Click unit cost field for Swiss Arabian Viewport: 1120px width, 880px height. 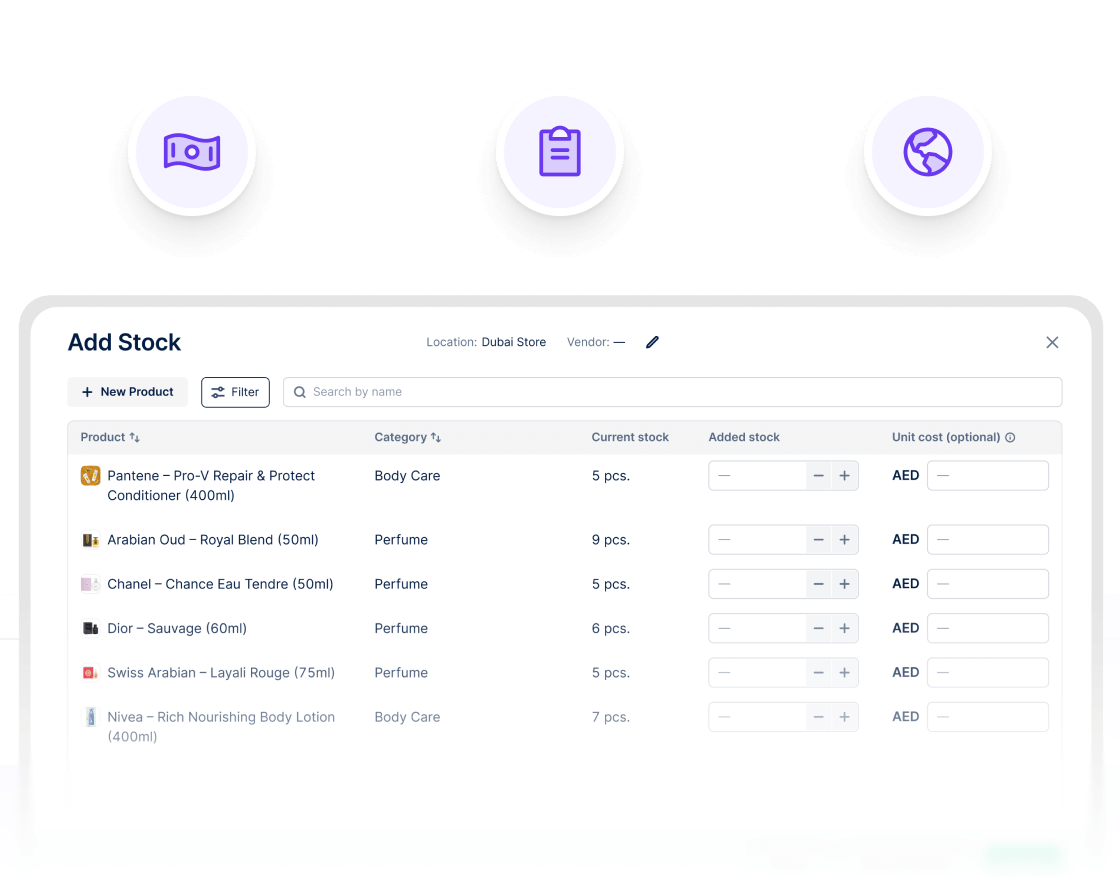pyautogui.click(x=988, y=673)
